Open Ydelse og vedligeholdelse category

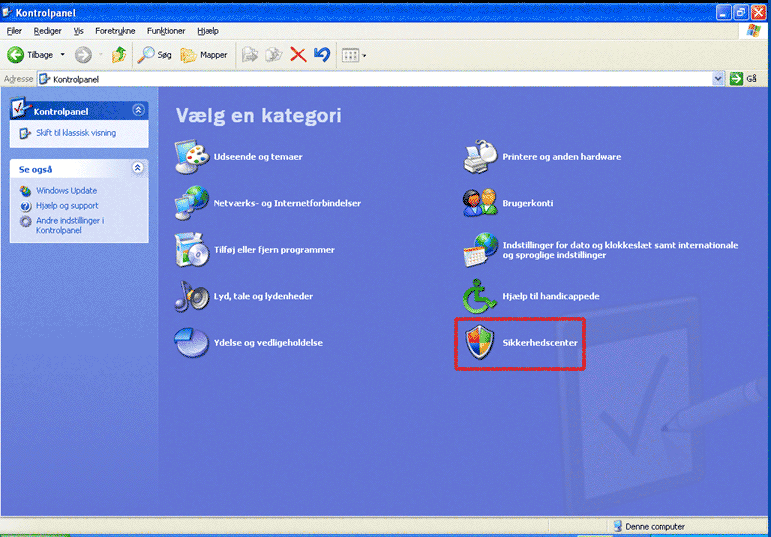point(268,343)
